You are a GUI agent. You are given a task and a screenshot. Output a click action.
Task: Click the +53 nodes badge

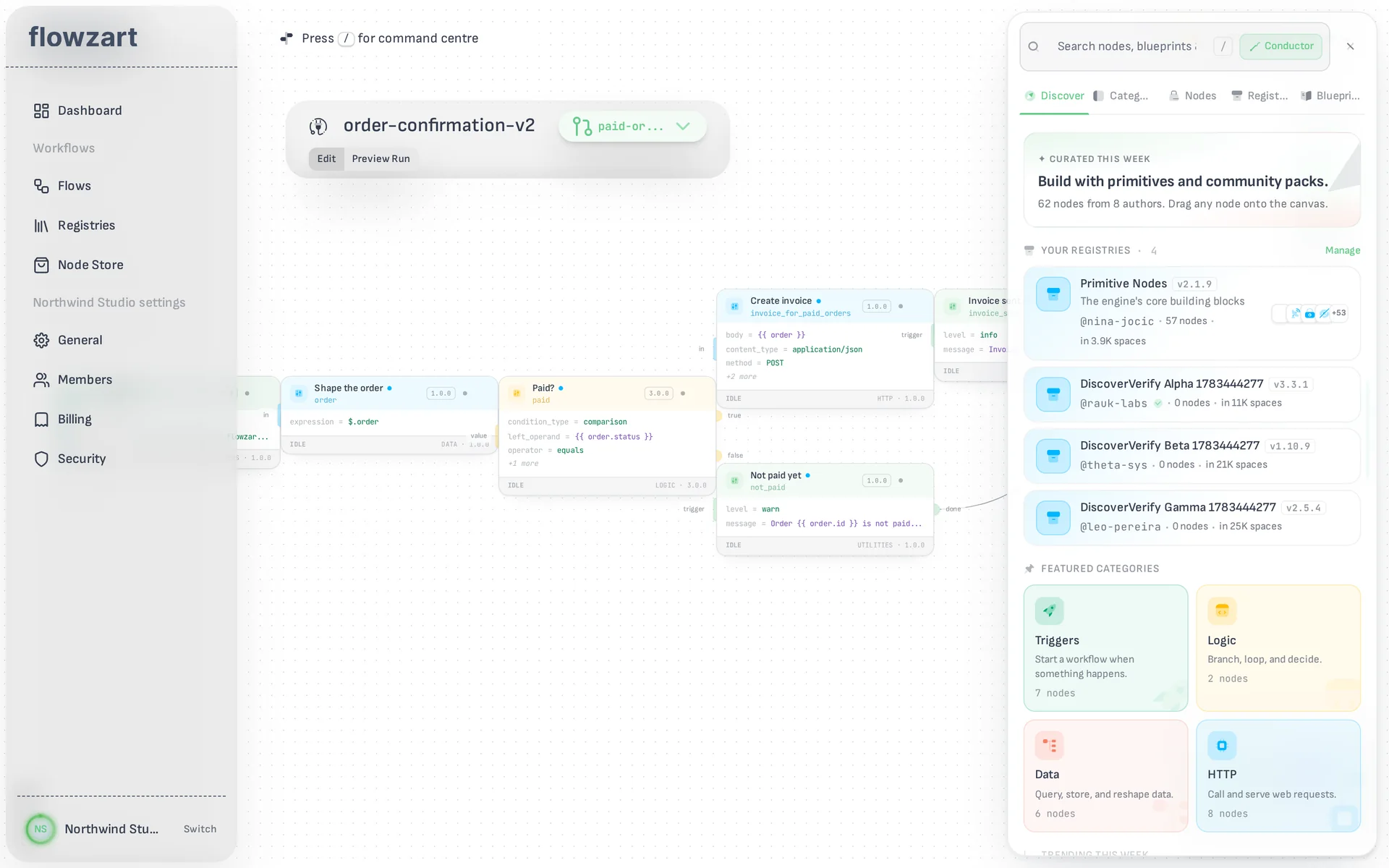click(1339, 313)
